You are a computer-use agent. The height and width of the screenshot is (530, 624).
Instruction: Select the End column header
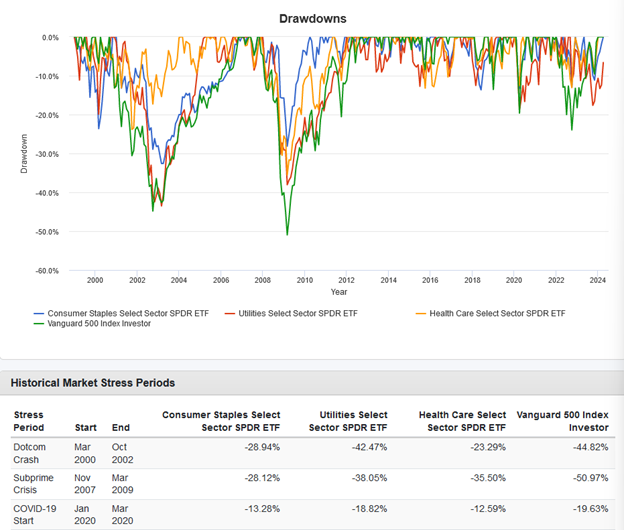[121, 427]
